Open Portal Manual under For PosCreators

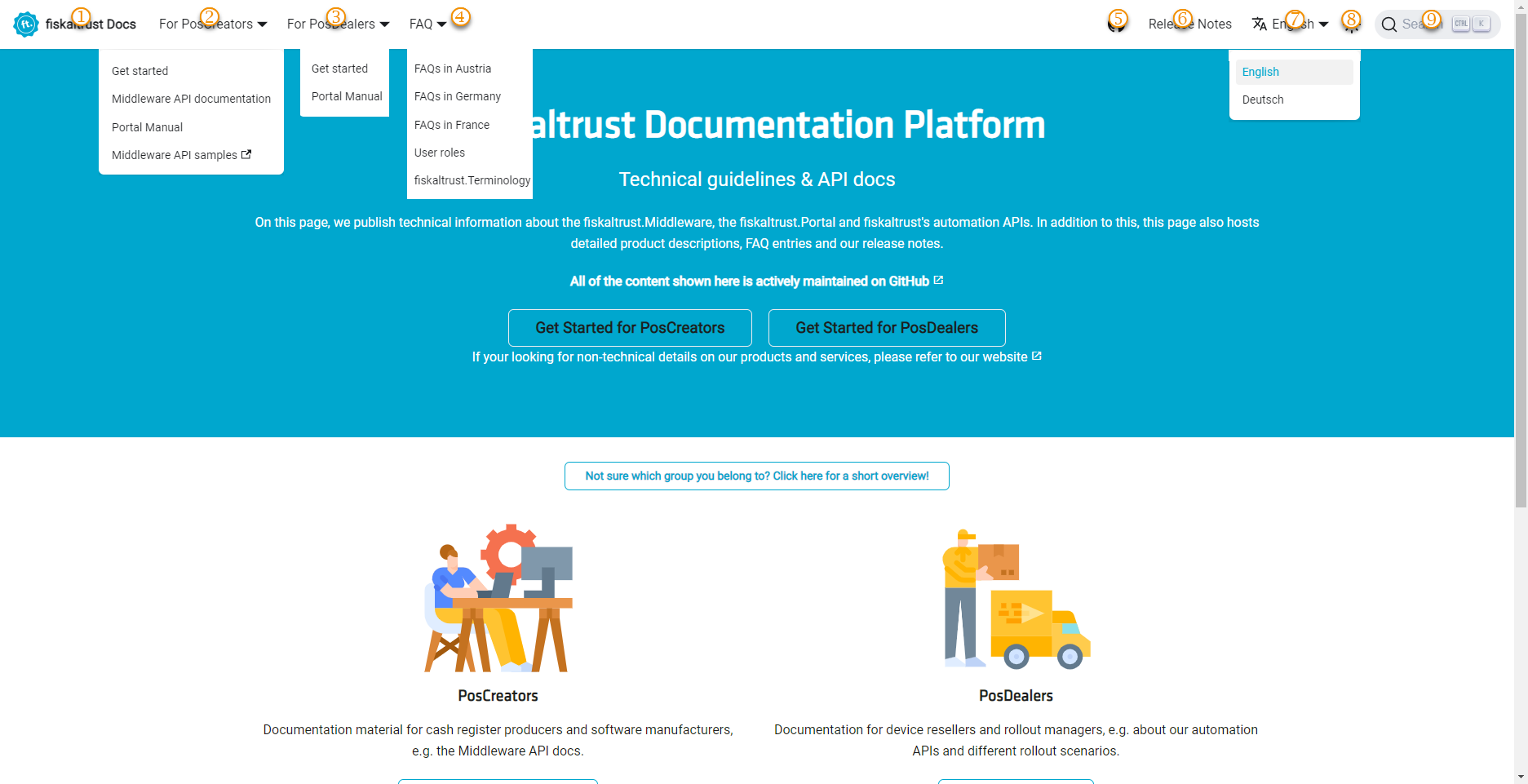pos(148,127)
